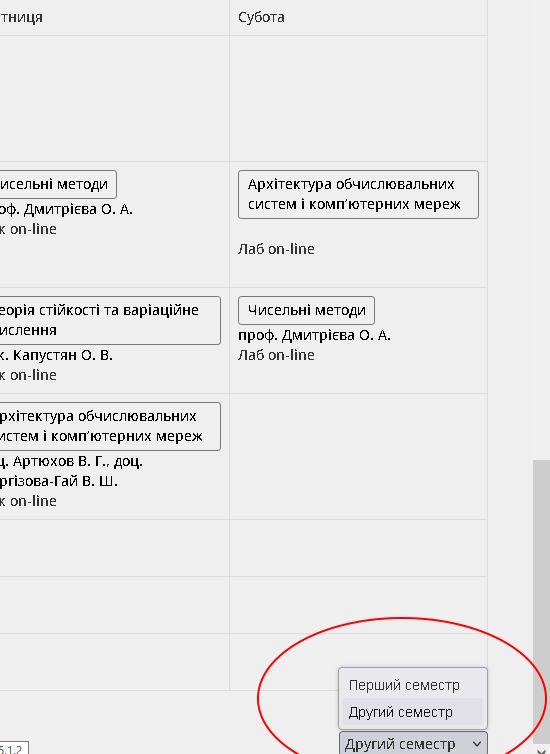Click the vertical scrollbar thumb

[x=541, y=601]
